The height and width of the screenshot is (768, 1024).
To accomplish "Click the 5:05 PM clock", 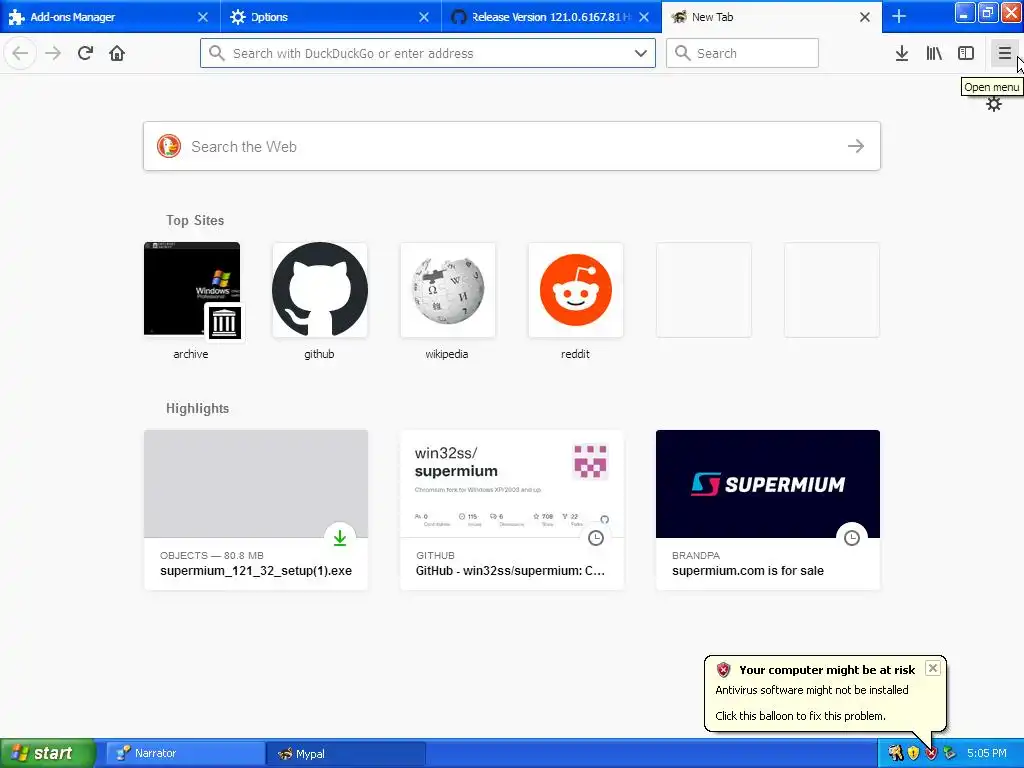I will 987,754.
